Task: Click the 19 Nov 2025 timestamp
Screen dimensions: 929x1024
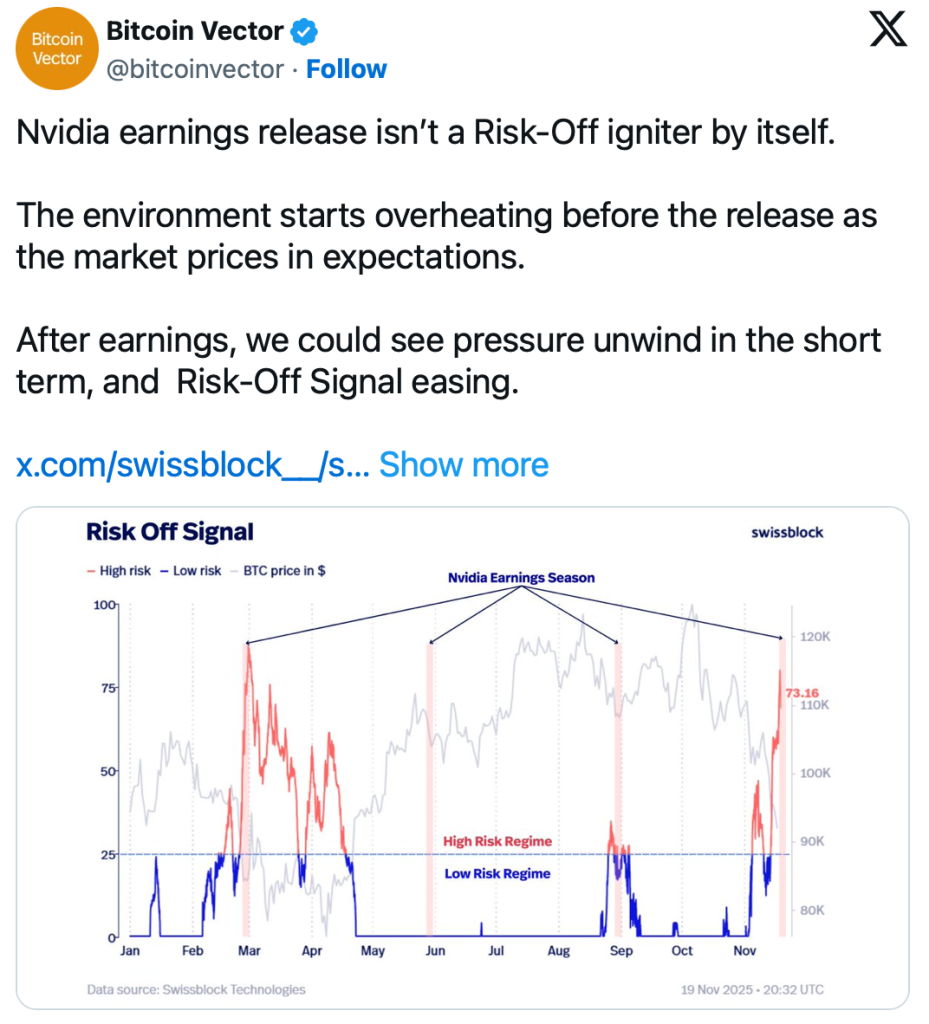Action: tap(753, 990)
